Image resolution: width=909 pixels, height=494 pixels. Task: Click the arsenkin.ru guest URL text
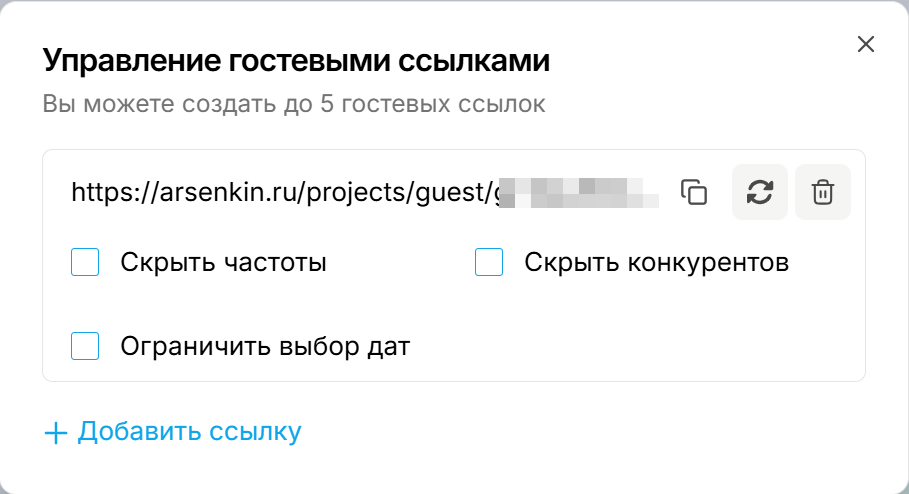point(280,192)
